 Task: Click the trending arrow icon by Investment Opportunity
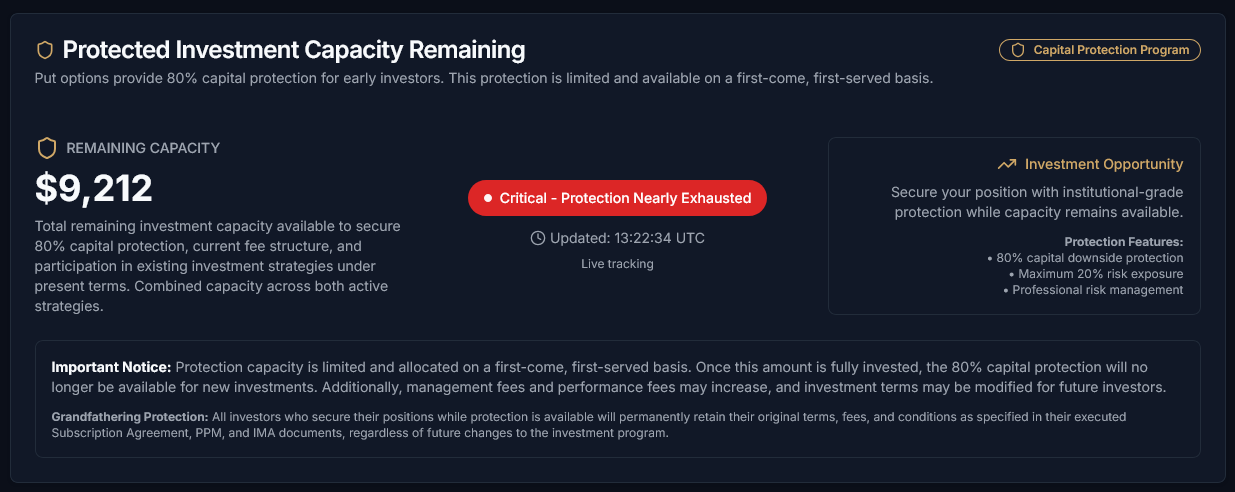click(1007, 164)
